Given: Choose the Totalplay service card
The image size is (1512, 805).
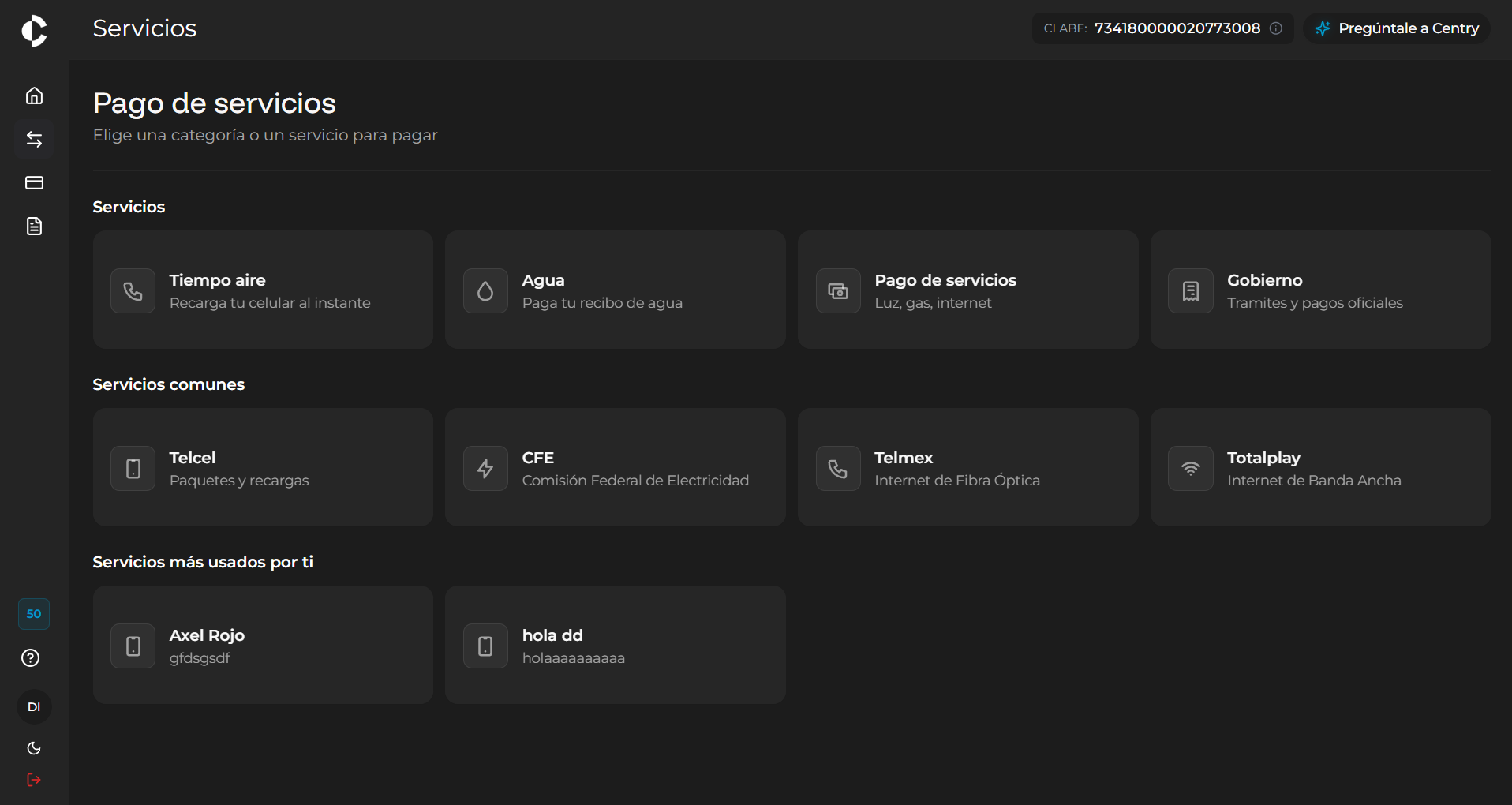Looking at the screenshot, I should point(1321,467).
